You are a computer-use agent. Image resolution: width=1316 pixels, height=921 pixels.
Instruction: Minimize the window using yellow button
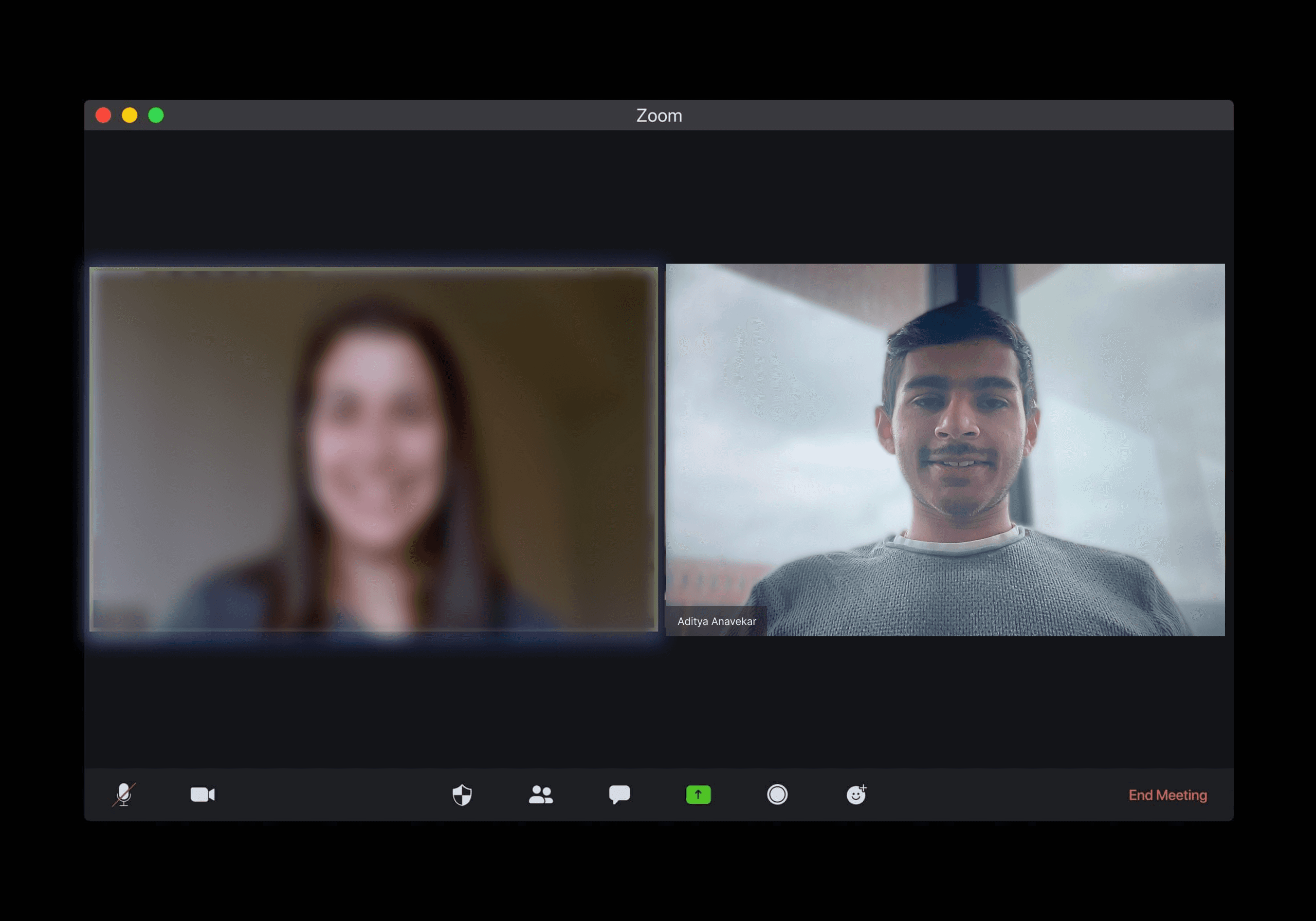(x=130, y=115)
